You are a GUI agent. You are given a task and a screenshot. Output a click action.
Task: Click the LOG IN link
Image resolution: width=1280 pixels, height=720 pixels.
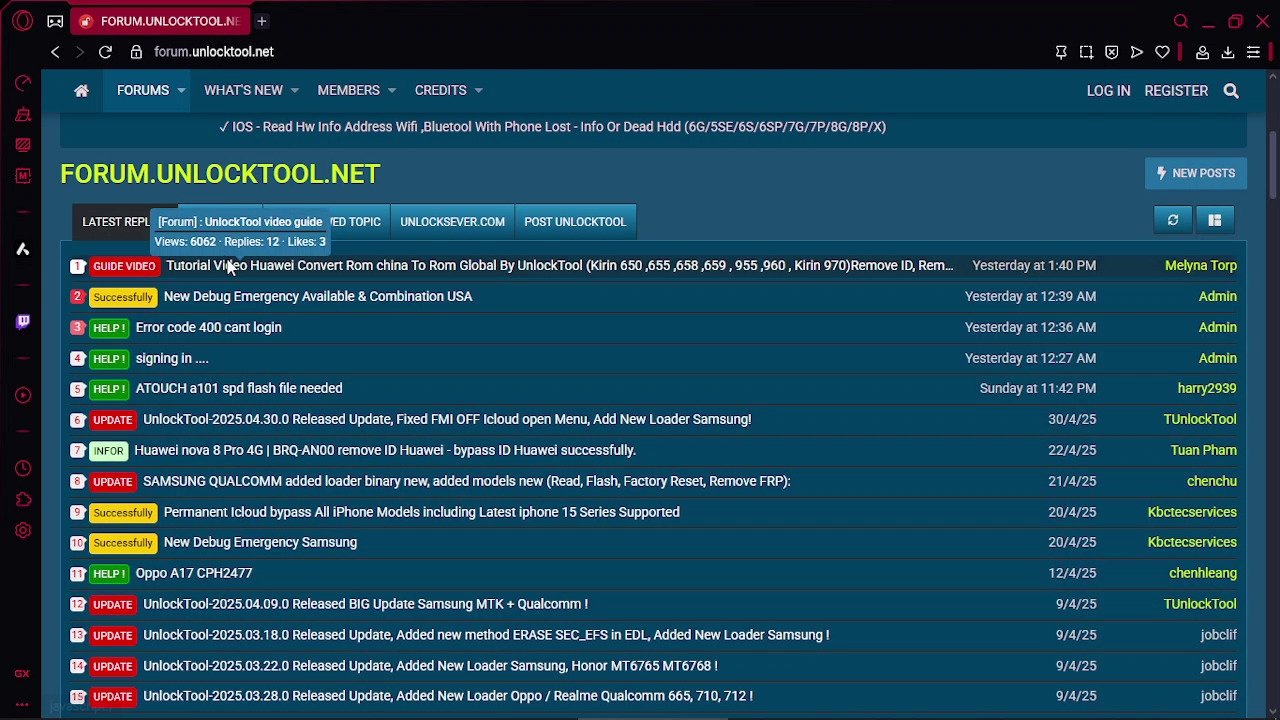pos(1108,90)
